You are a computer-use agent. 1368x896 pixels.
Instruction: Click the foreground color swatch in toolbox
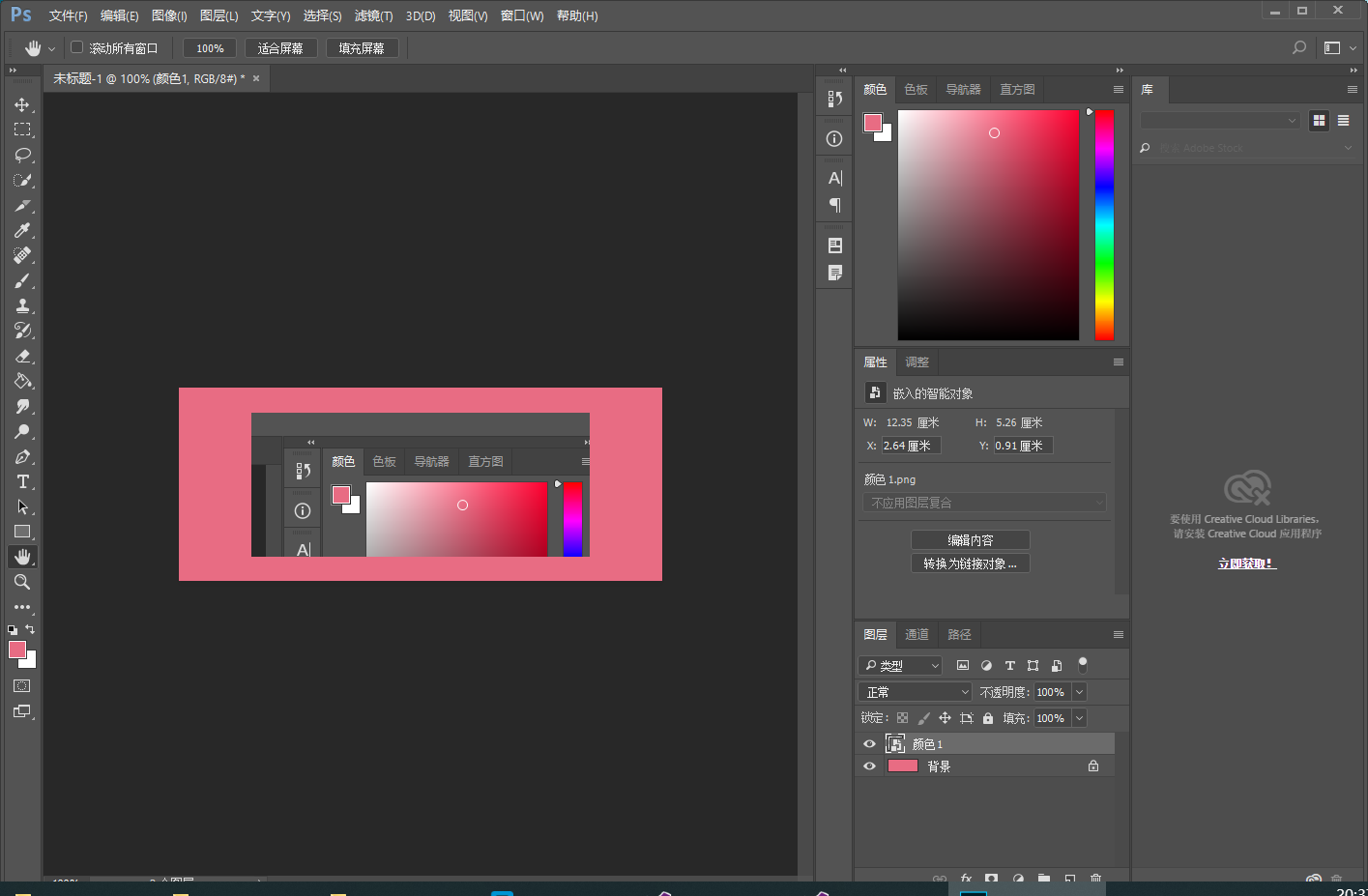coord(17,650)
